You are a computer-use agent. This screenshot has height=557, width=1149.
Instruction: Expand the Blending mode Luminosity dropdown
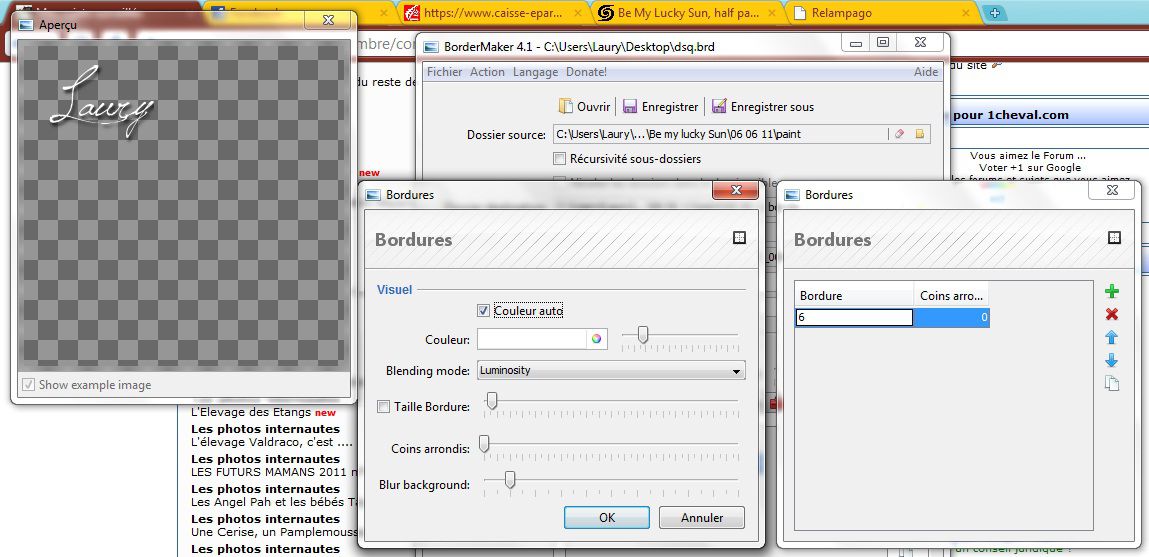[737, 371]
